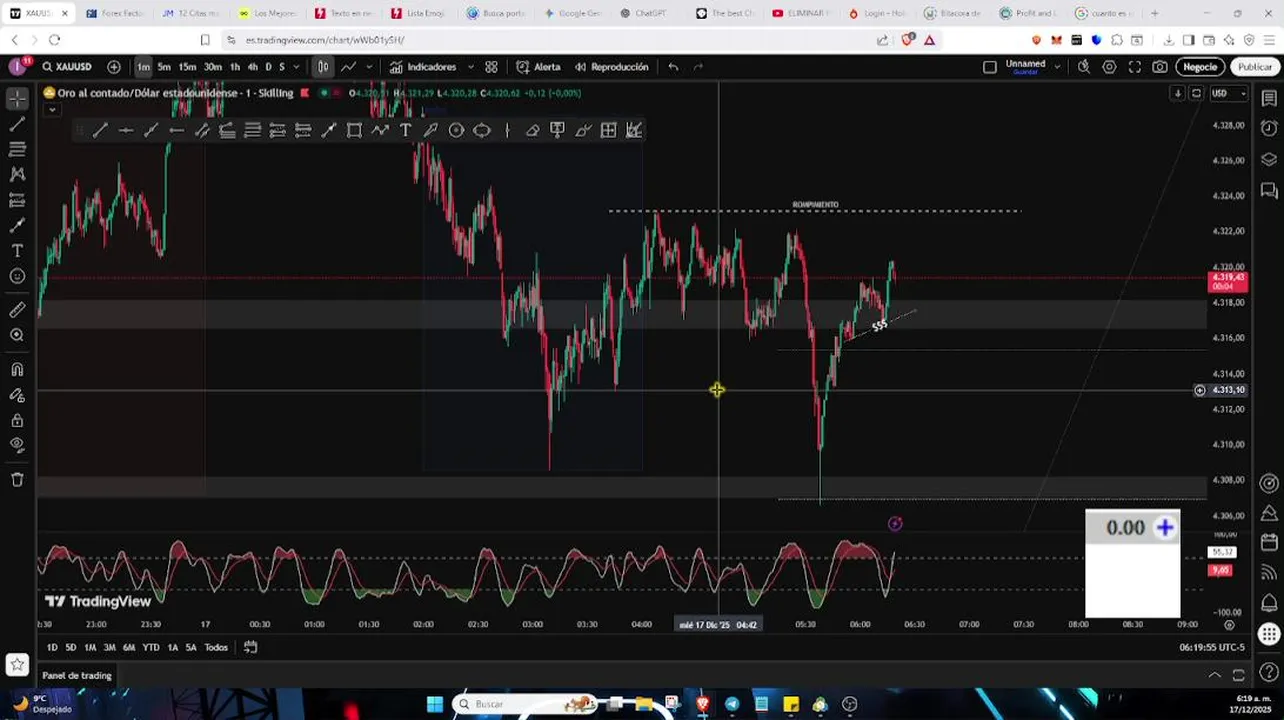Screen dimensions: 1284x720
Task: Take a chart snapshot with the camera icon
Action: (1159, 67)
